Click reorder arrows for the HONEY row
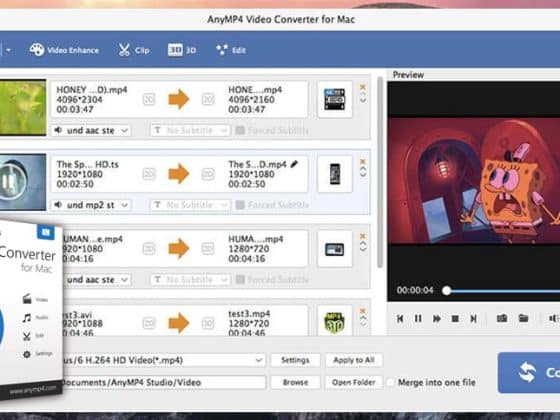This screenshot has width=560, height=420. click(x=363, y=98)
